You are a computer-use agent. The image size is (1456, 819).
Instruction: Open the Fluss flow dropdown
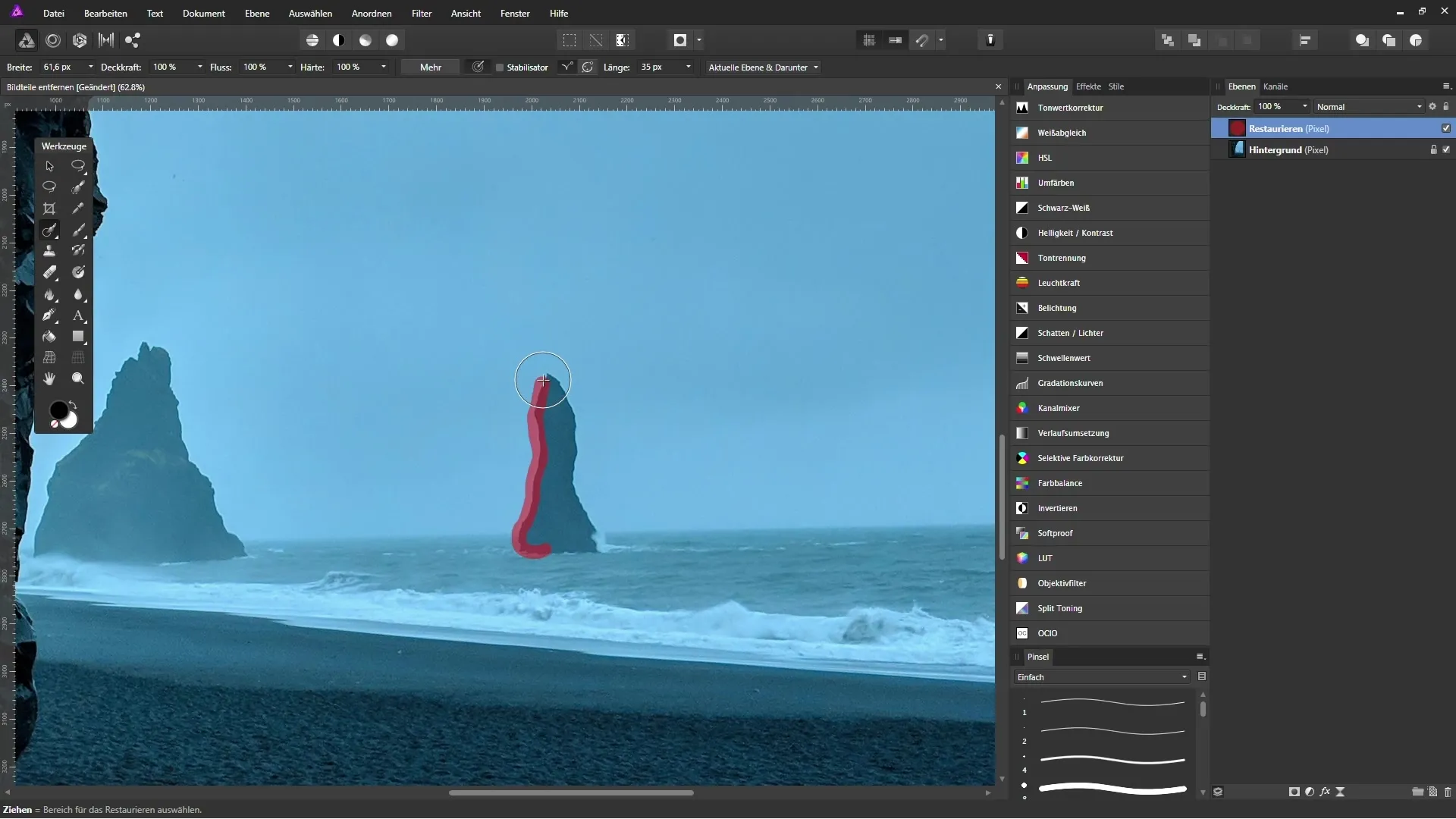click(x=290, y=67)
